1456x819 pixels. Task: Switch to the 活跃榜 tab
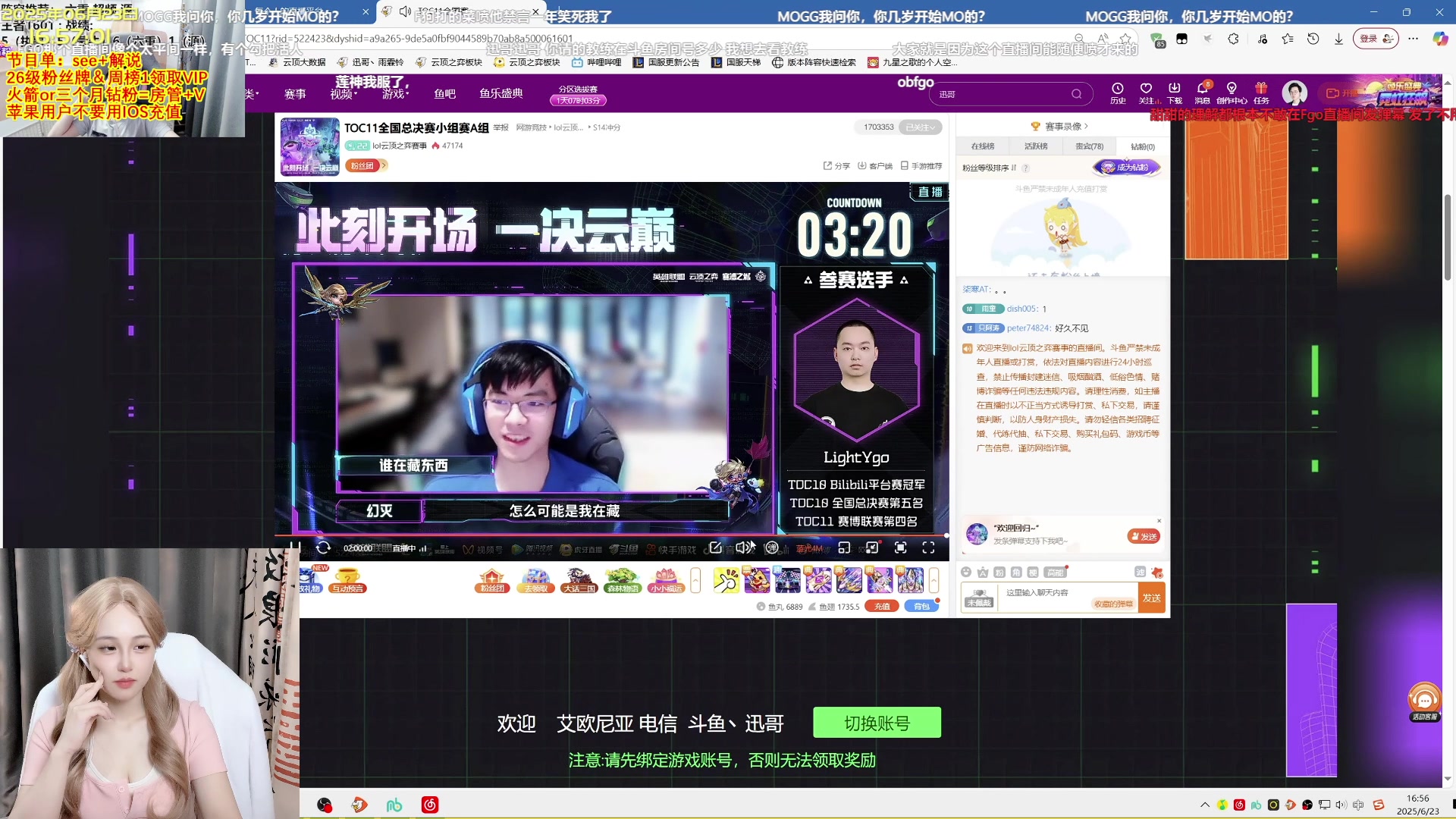[x=1036, y=146]
